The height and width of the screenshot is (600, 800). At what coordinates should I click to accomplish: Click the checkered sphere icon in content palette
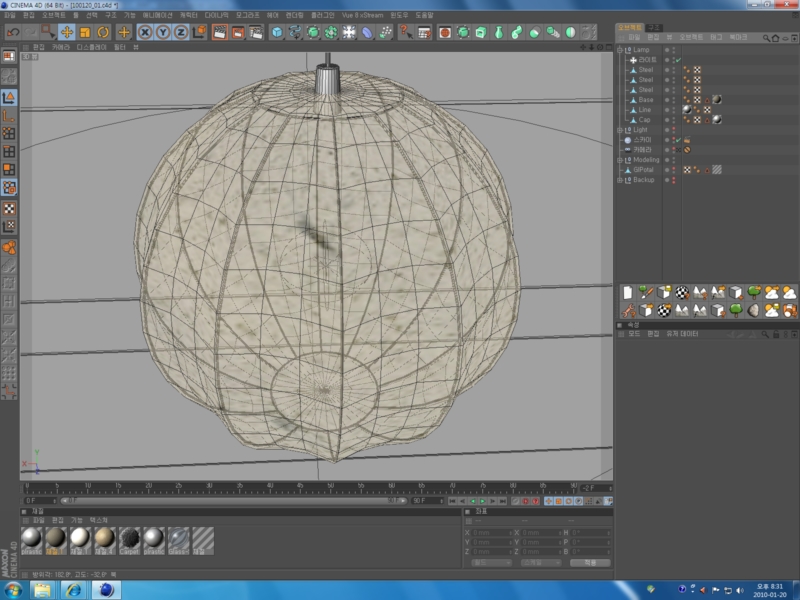pyautogui.click(x=682, y=292)
